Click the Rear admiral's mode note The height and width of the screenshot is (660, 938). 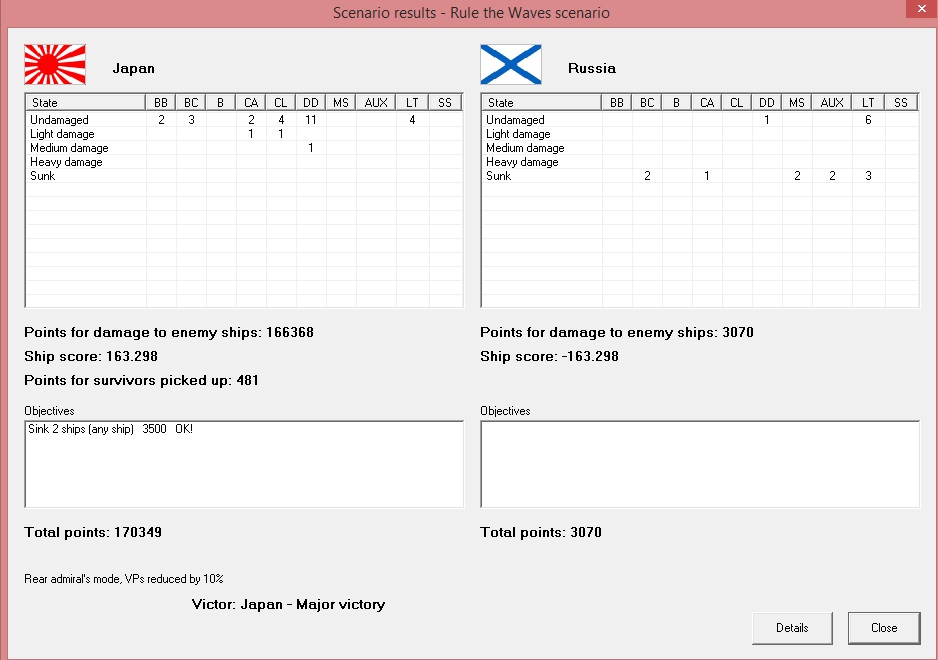coord(124,579)
